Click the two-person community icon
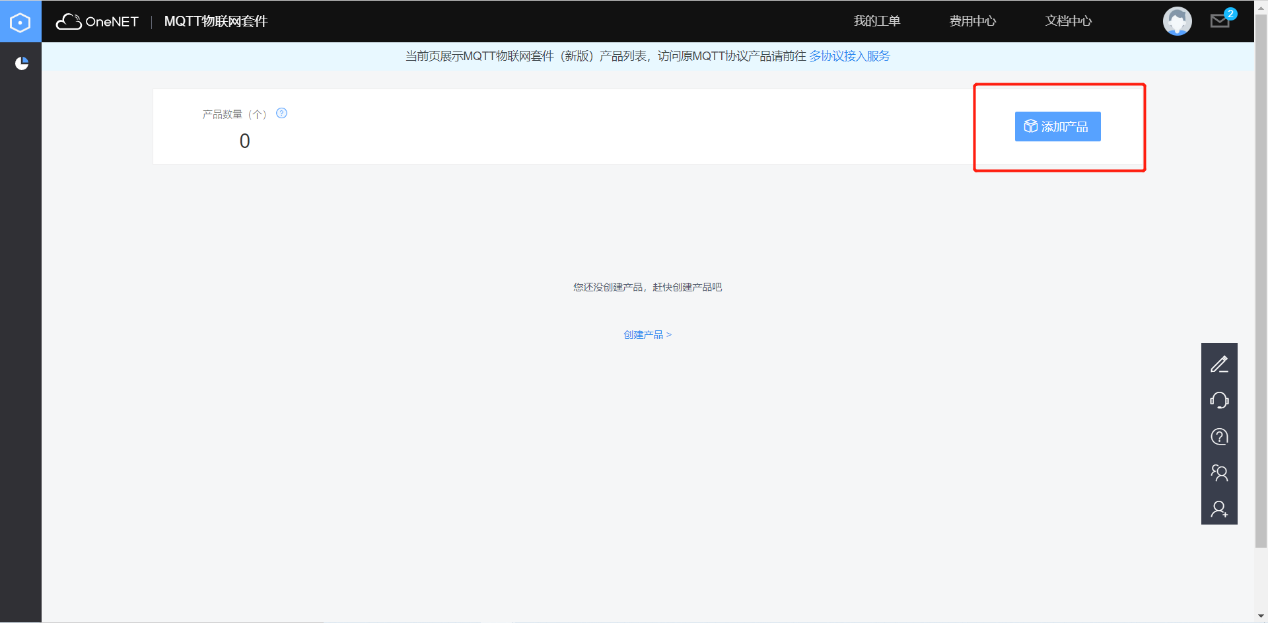Image resolution: width=1268 pixels, height=623 pixels. pyautogui.click(x=1219, y=472)
